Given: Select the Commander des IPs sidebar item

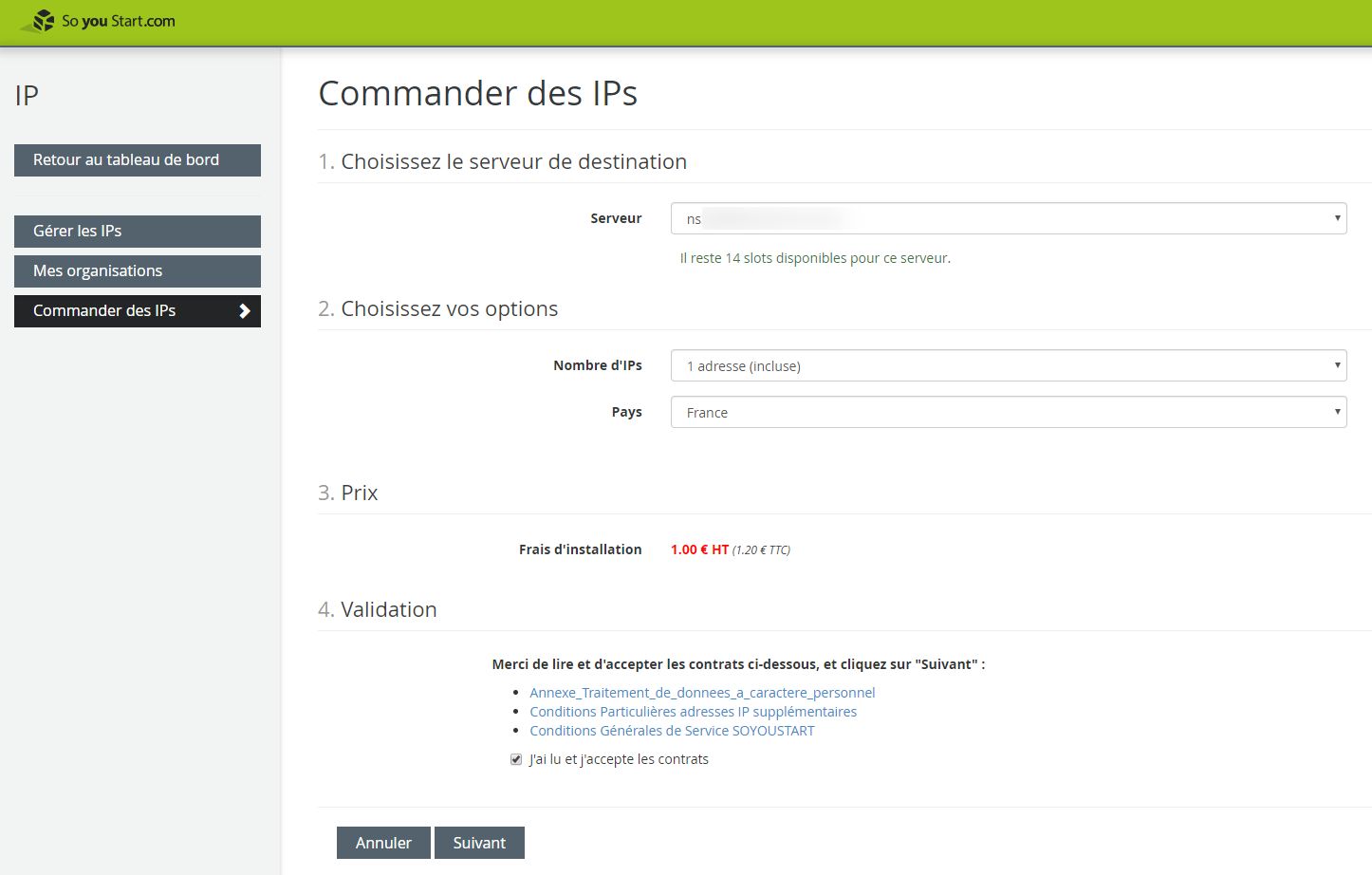Looking at the screenshot, I should (123, 311).
